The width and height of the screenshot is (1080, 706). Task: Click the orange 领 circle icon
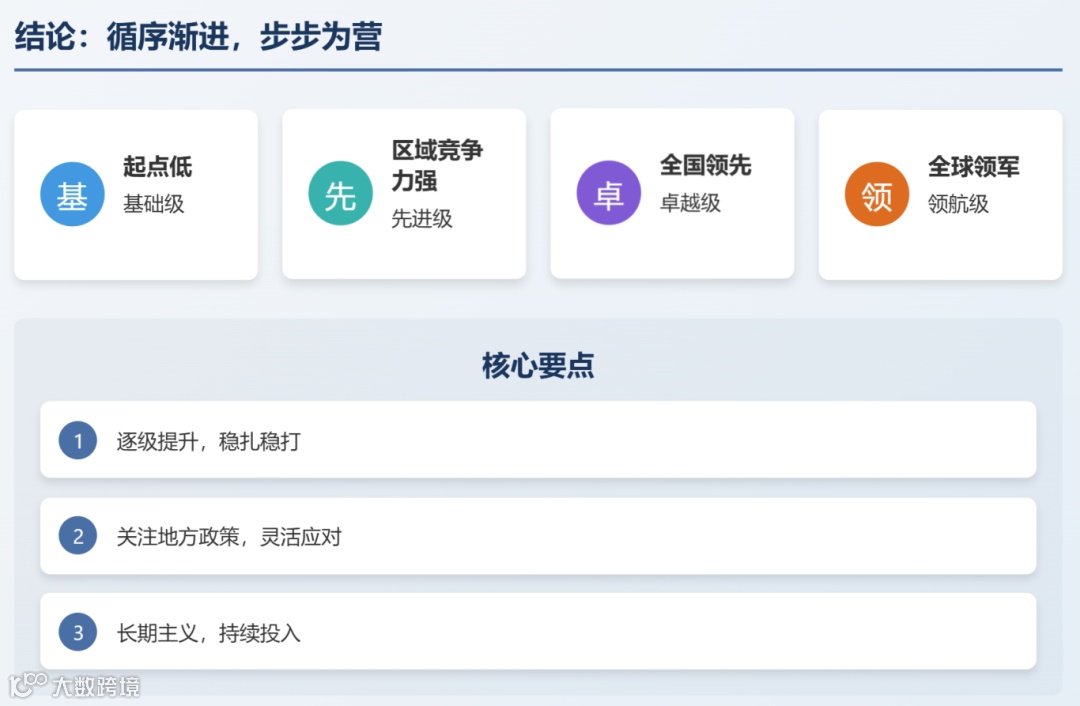[877, 194]
